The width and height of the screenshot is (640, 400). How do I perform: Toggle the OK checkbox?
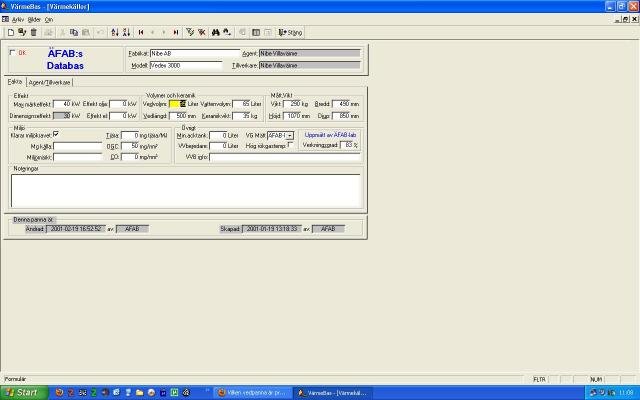point(12,52)
